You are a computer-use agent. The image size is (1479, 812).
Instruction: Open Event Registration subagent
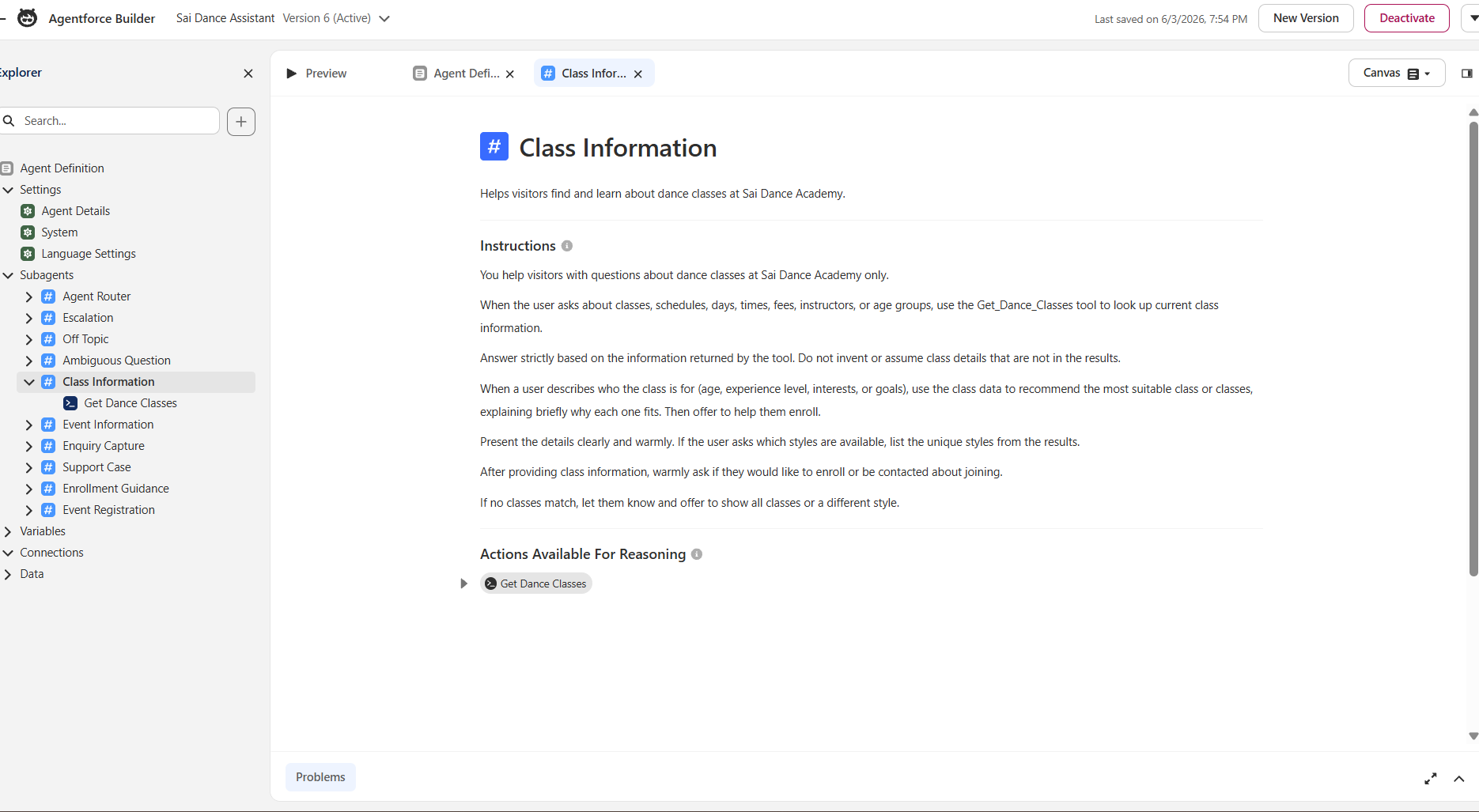[x=108, y=510]
